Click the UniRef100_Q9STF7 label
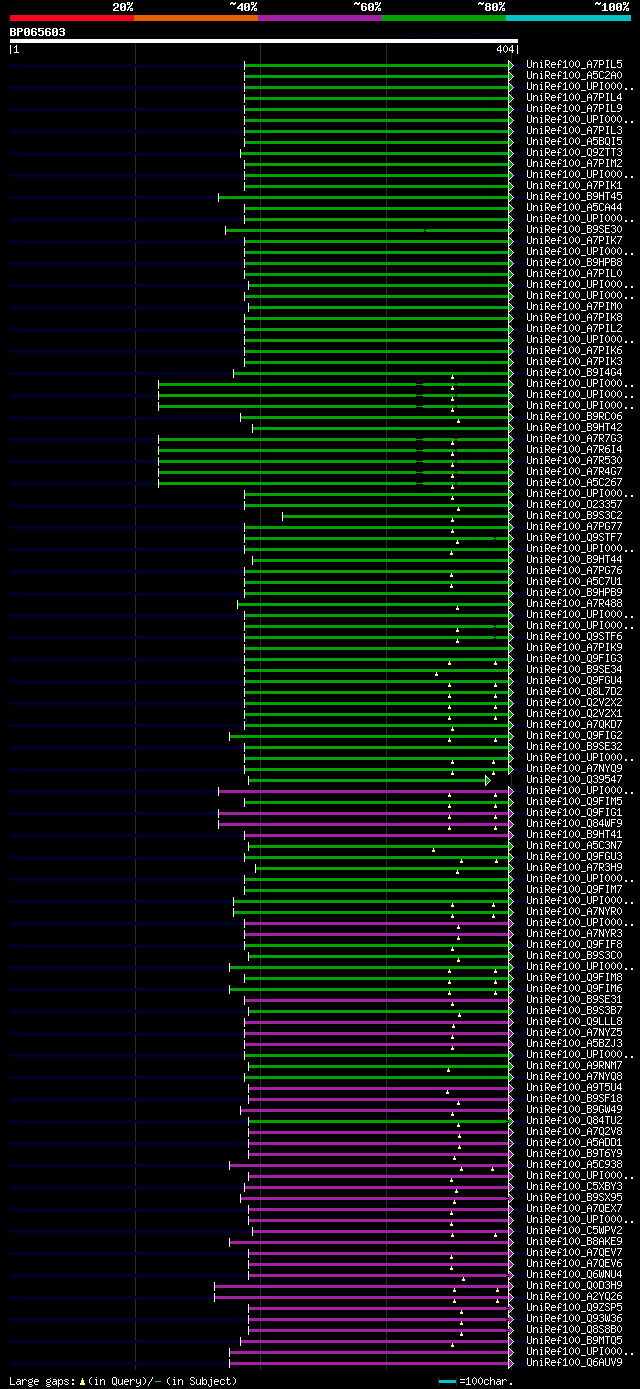The image size is (640, 1389). pos(574,537)
